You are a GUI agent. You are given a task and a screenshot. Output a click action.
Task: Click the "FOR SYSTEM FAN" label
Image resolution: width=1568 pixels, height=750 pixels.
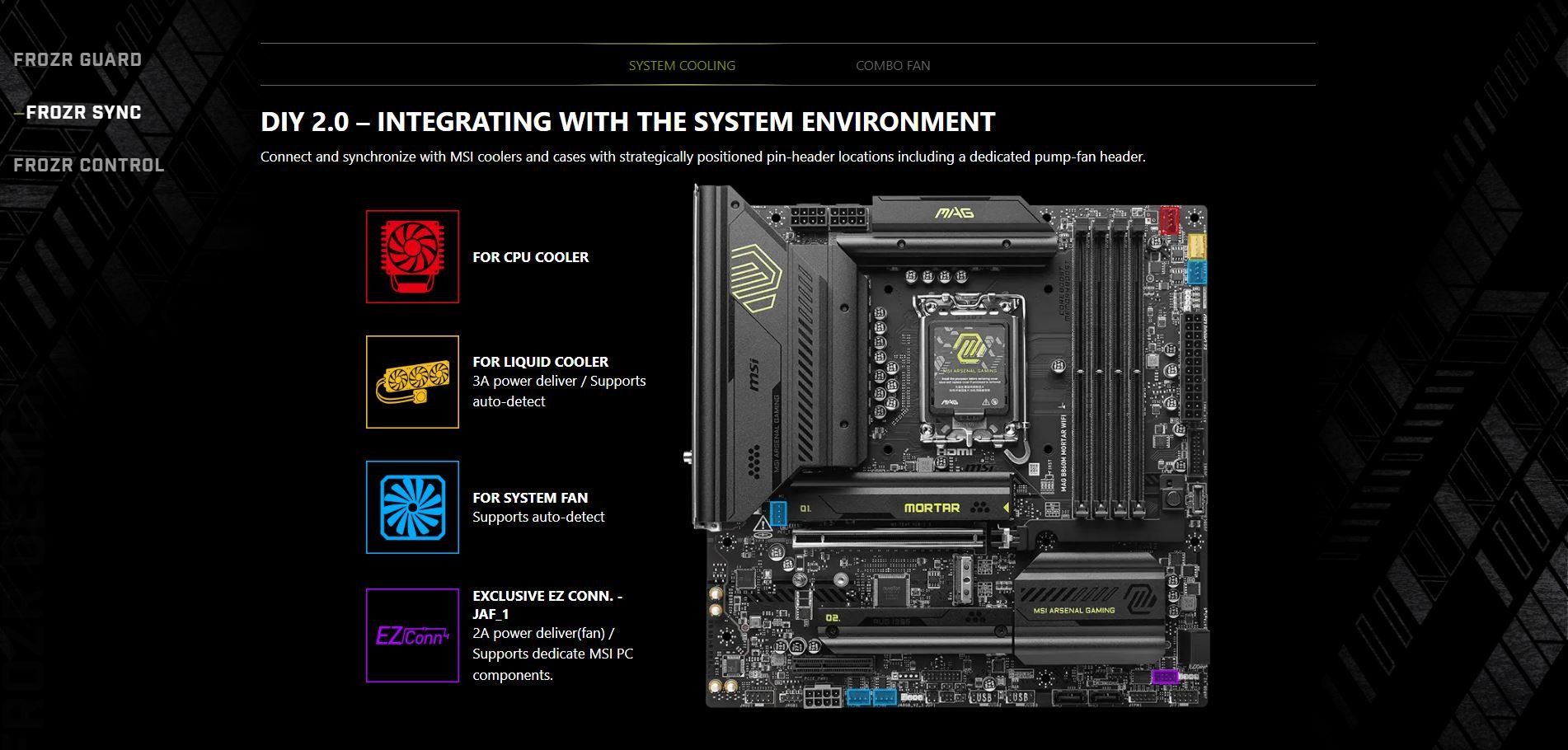tap(530, 498)
